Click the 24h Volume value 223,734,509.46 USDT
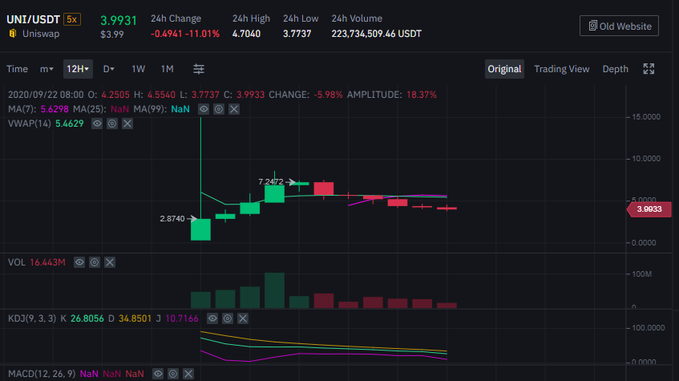The image size is (679, 381). (x=376, y=34)
